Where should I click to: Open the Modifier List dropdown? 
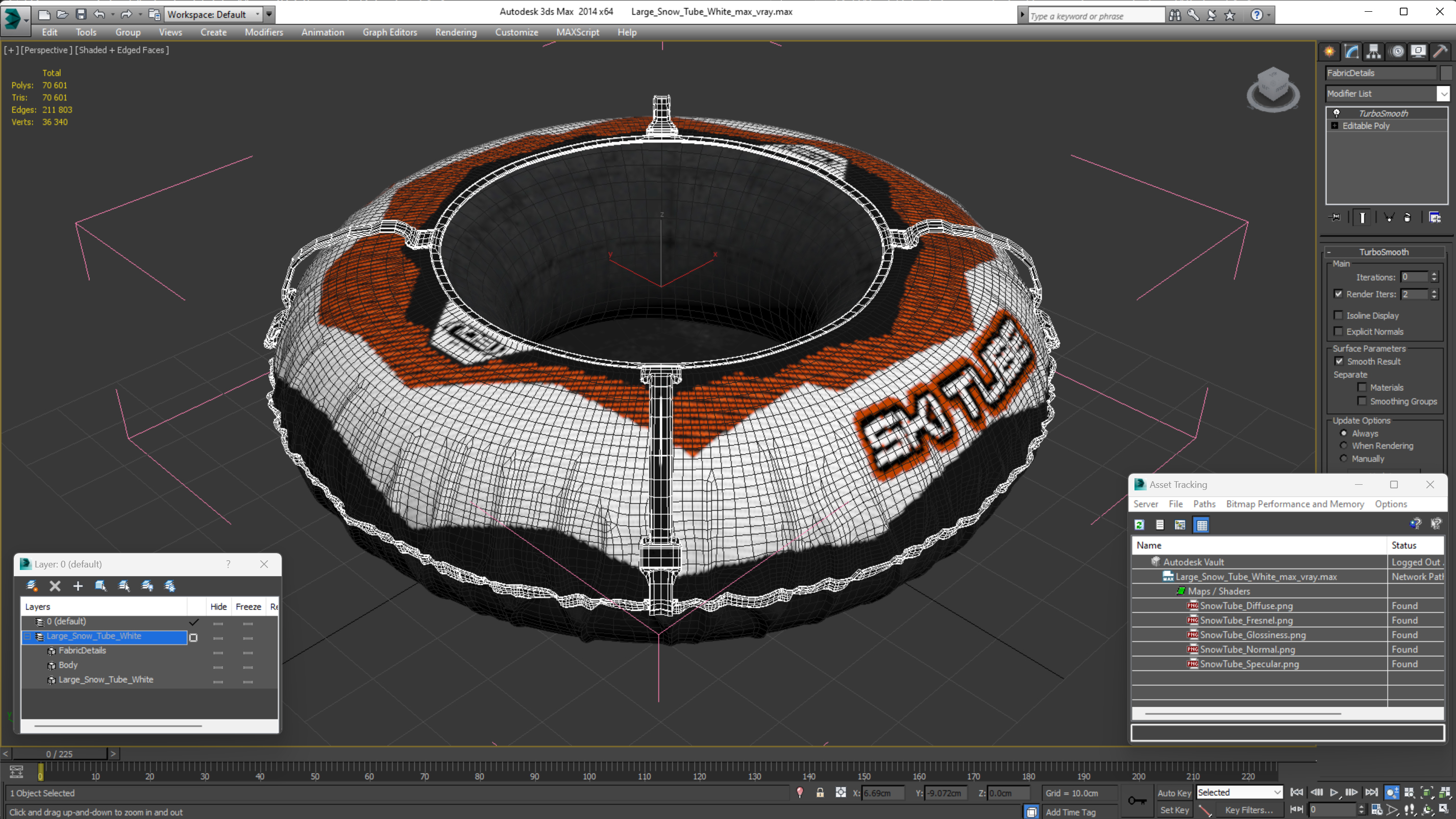coord(1444,93)
